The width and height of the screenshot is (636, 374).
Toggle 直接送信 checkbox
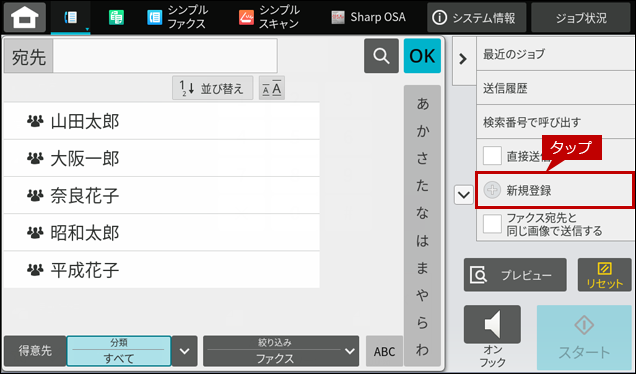click(492, 156)
